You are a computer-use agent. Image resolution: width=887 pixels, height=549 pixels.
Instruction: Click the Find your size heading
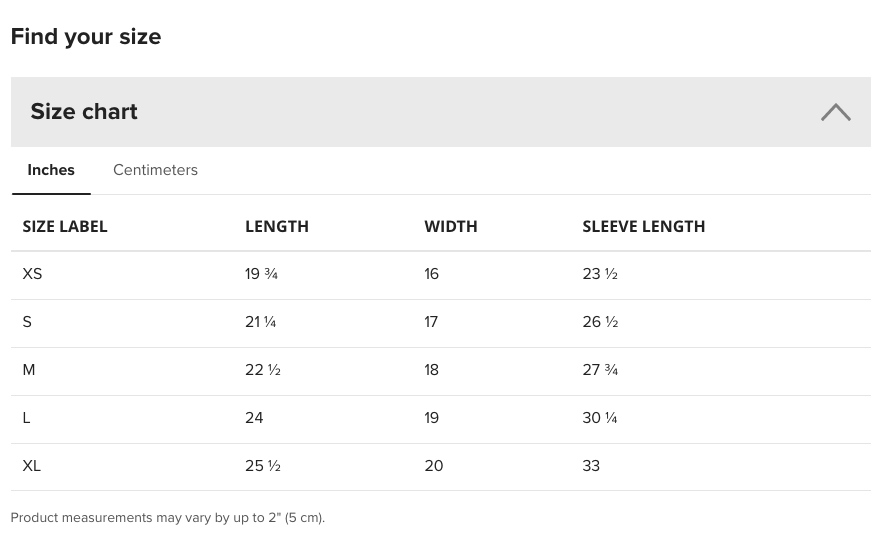pyautogui.click(x=86, y=37)
